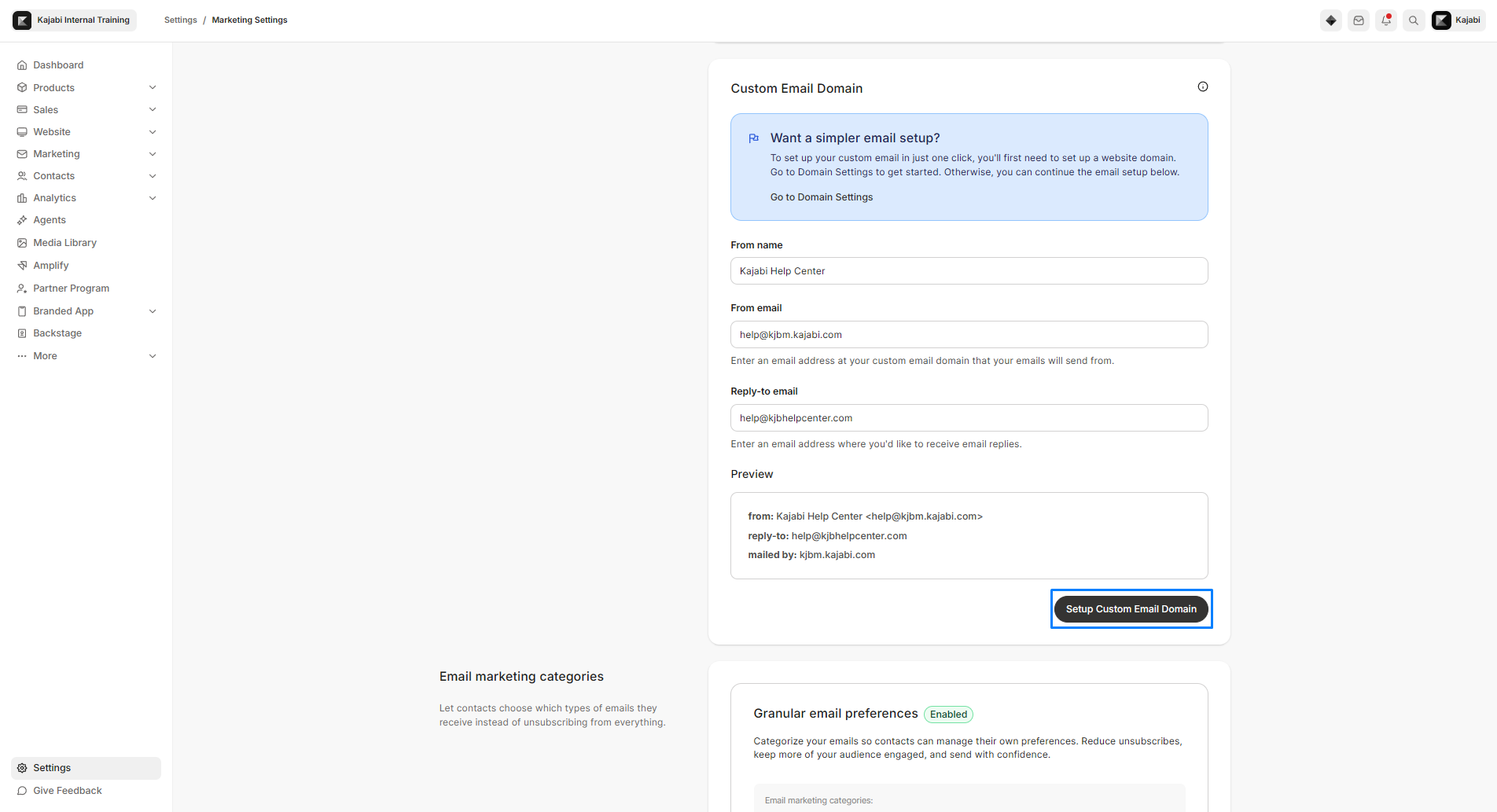Click the Analytics chart icon

[x=22, y=198]
